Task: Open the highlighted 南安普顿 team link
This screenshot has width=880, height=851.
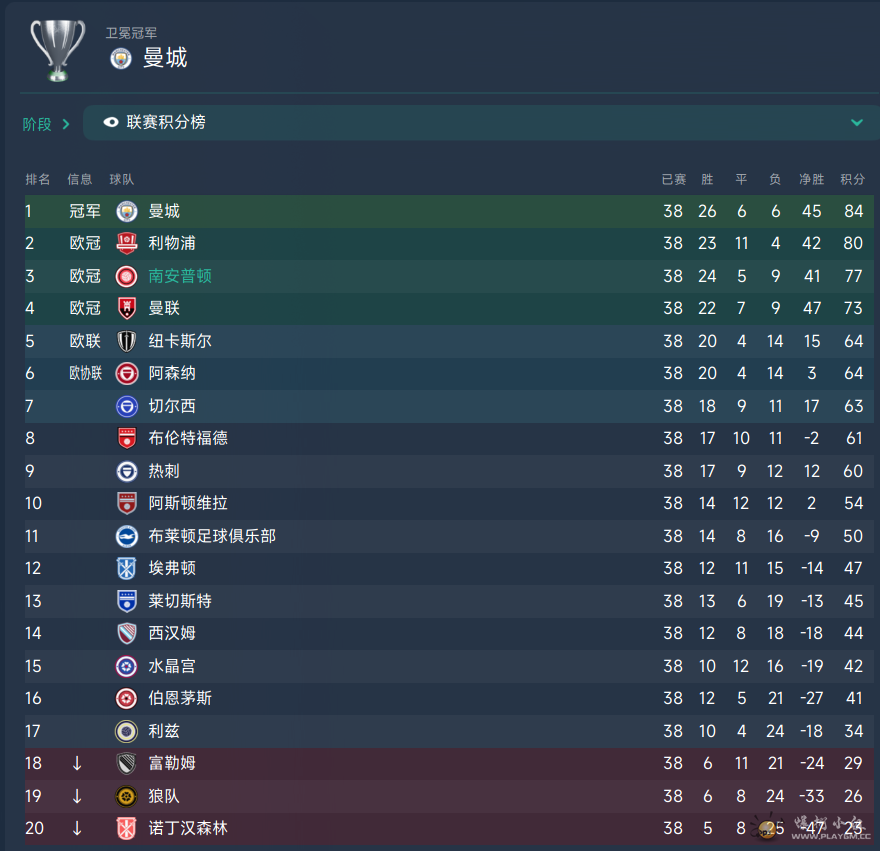Action: (180, 276)
